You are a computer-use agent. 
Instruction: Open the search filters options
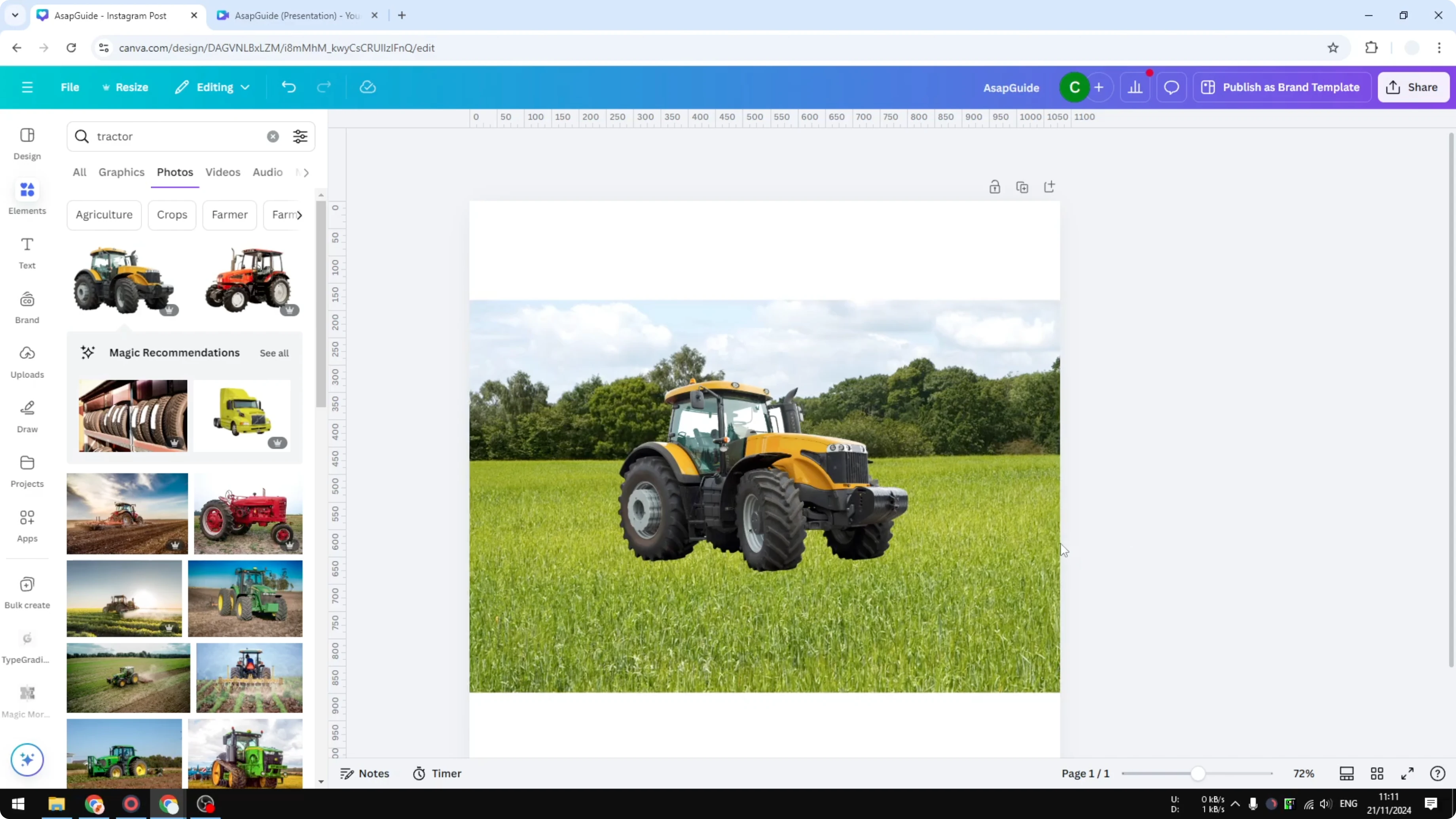(x=300, y=136)
